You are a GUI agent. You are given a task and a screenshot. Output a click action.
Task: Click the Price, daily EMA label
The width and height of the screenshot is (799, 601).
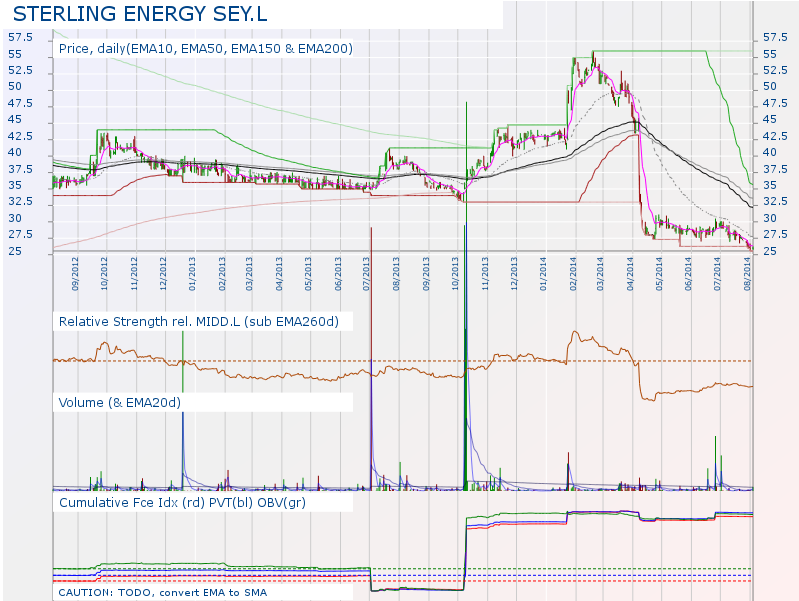coord(206,48)
